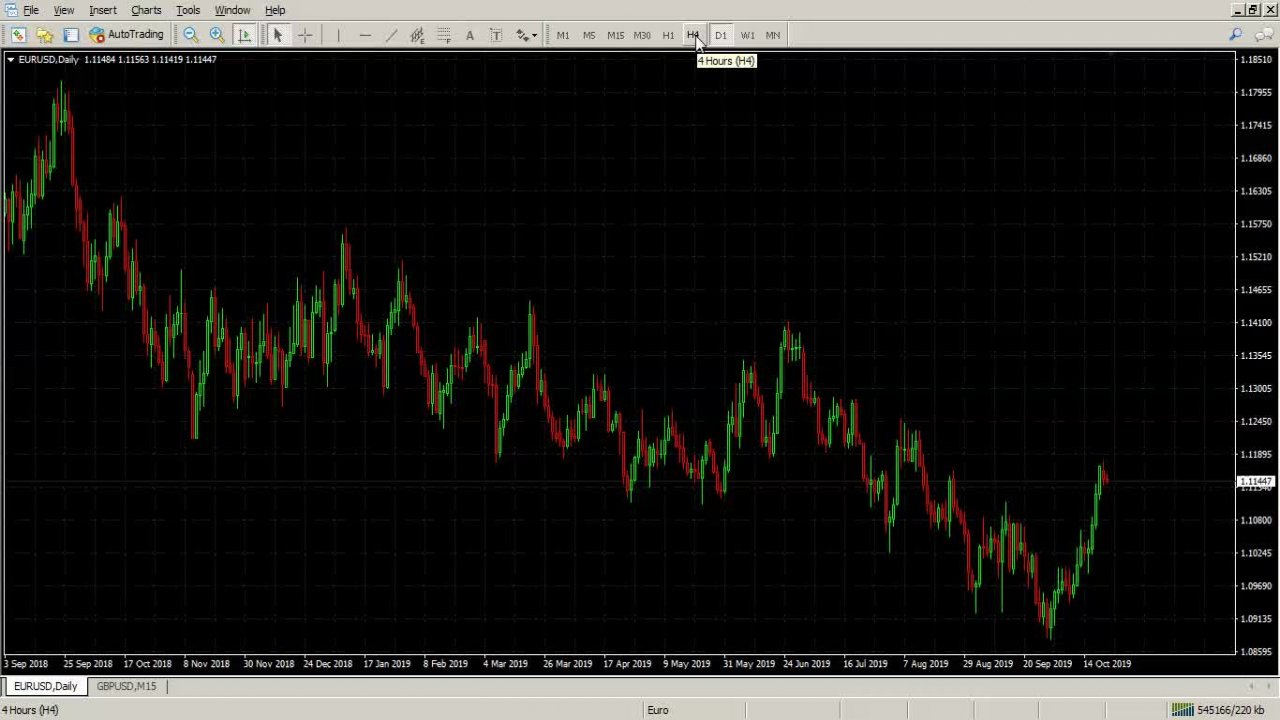Zoom in on the chart
This screenshot has width=1280, height=720.
click(x=217, y=35)
